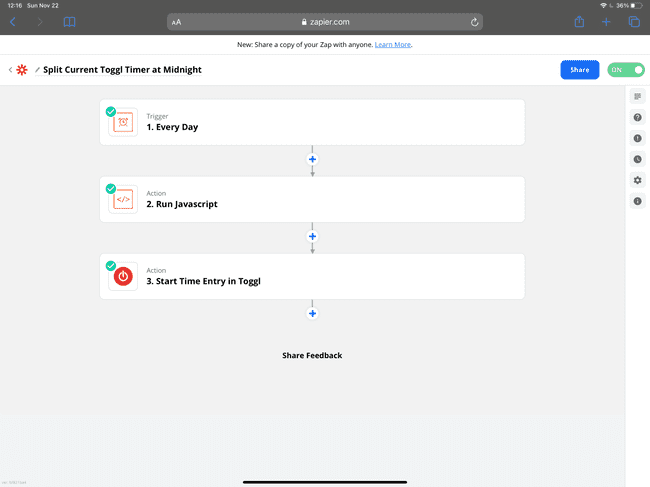Screen dimensions: 650x487
Task: Click the Run Javascript code icon
Action: (x=123, y=199)
